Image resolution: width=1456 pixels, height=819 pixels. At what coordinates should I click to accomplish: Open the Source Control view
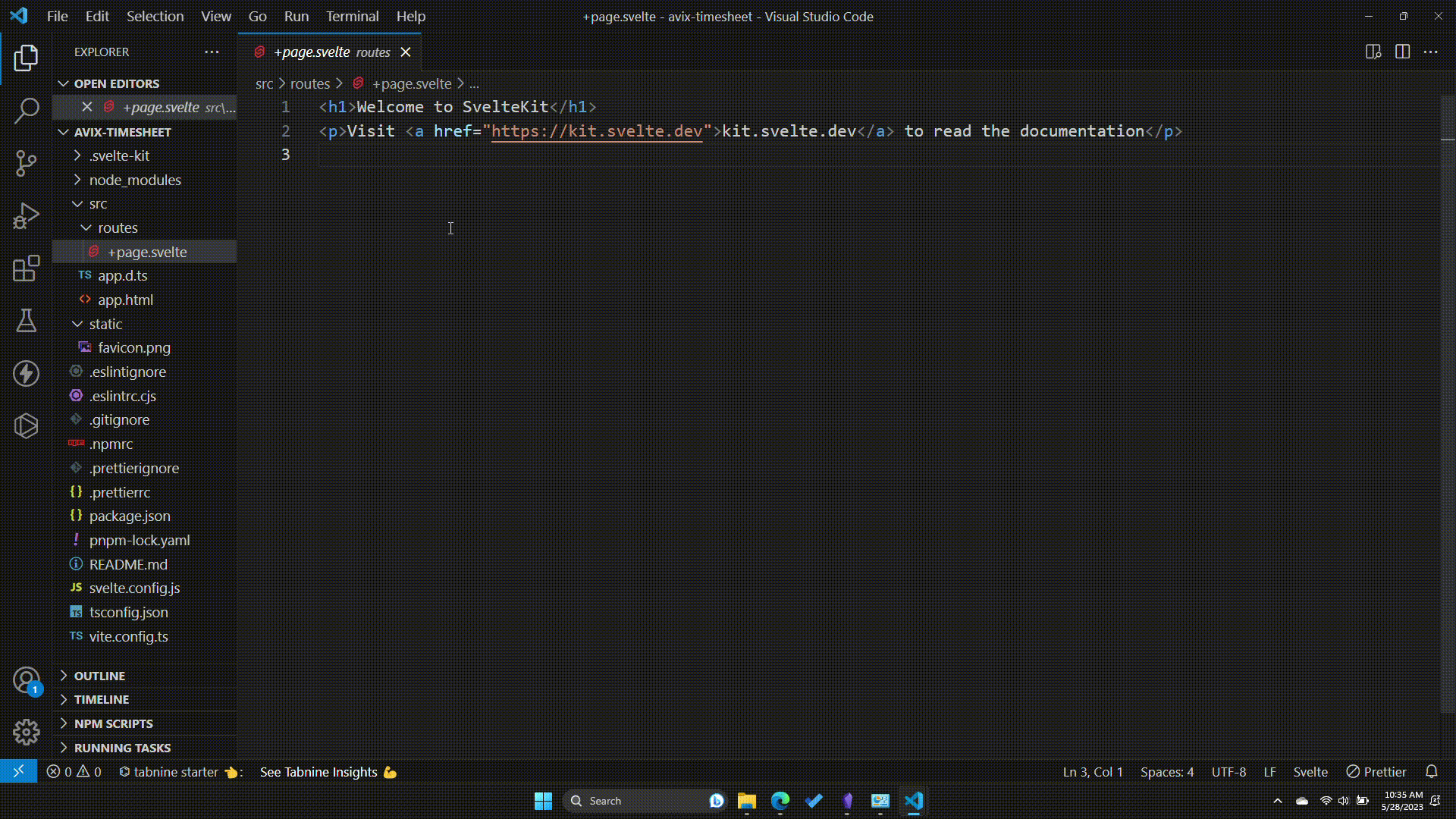[27, 163]
